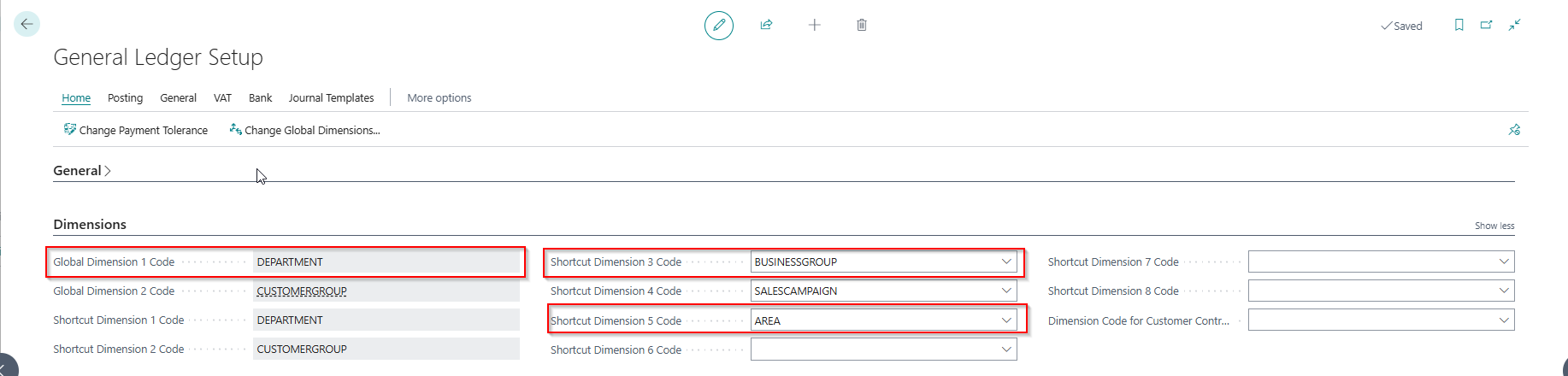Open the Home tab
The image size is (1568, 376).
(x=76, y=97)
